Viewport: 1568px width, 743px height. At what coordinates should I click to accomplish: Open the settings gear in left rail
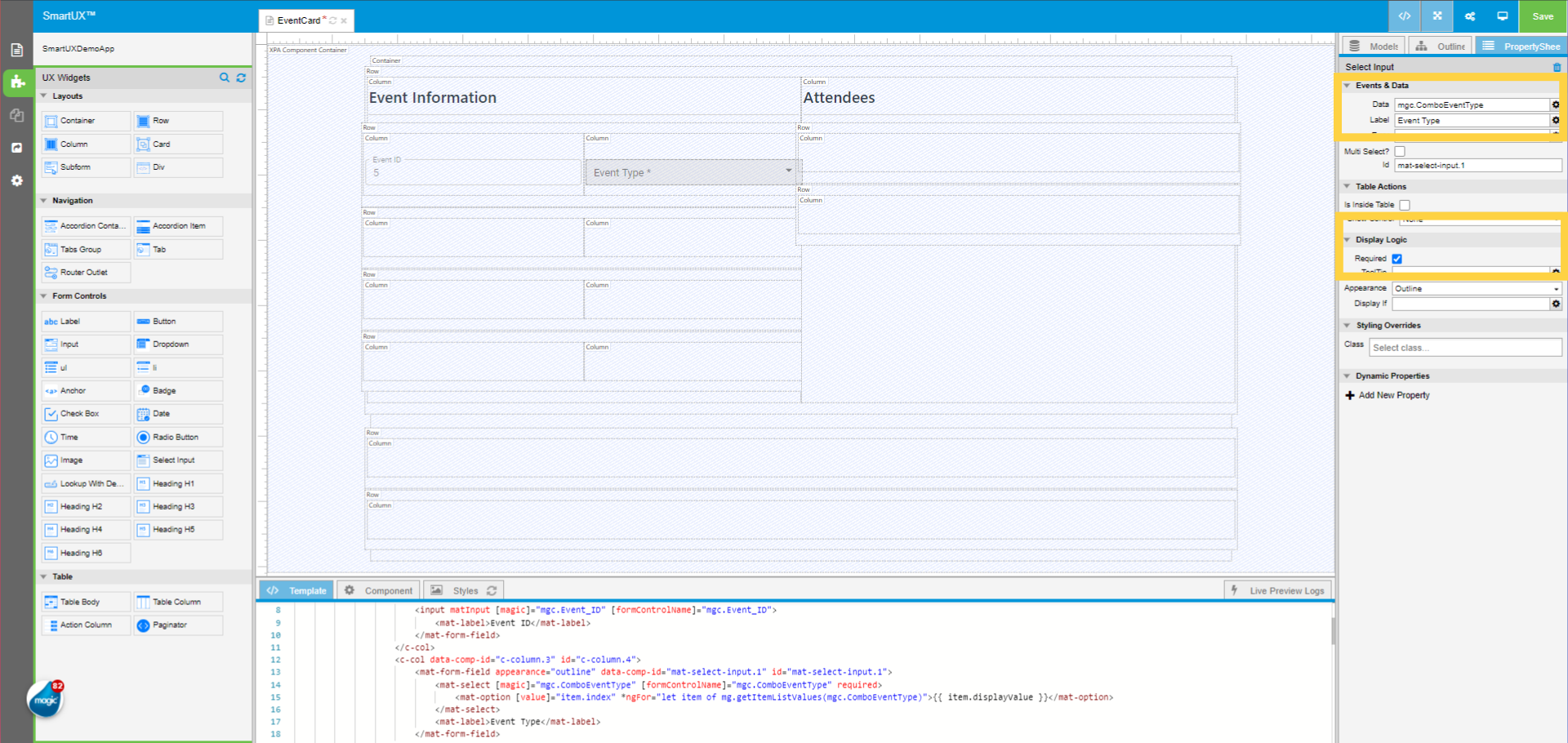click(x=17, y=180)
